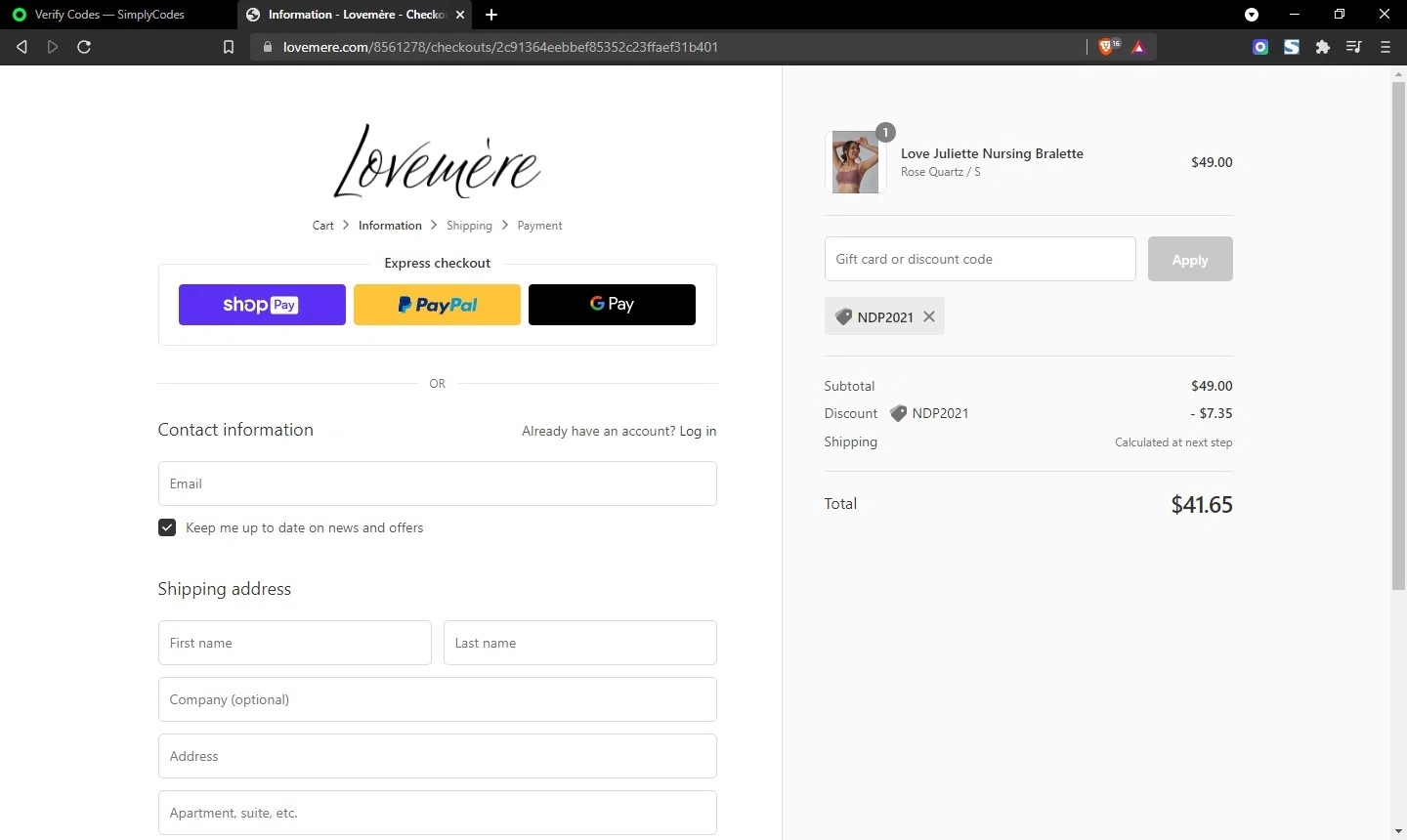1407x840 pixels.
Task: Click the Love Juliette Nursing Bralette title
Action: [992, 153]
